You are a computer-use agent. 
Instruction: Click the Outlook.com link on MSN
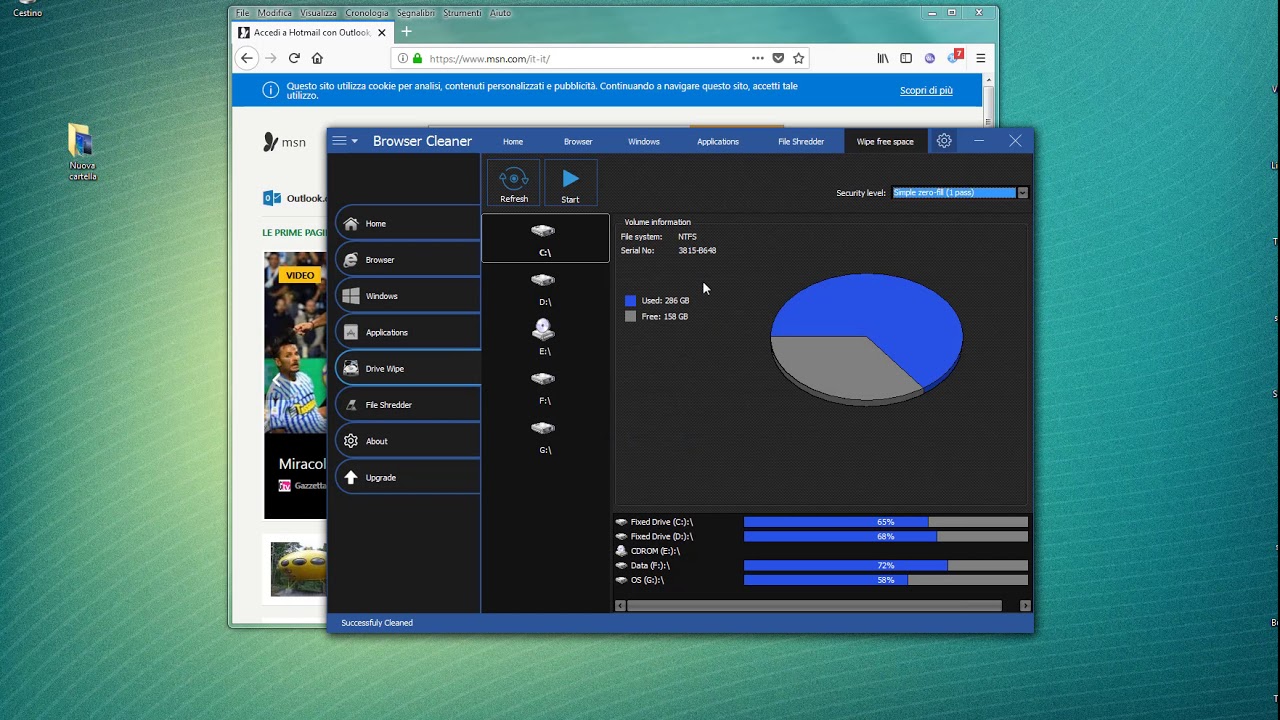coord(295,198)
